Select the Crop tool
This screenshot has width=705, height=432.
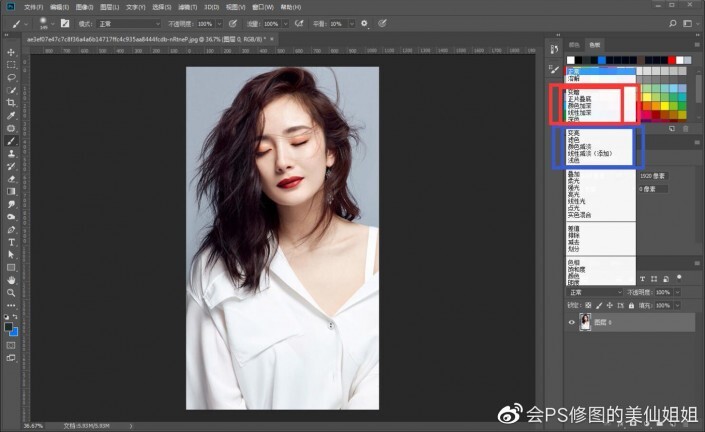tap(11, 102)
